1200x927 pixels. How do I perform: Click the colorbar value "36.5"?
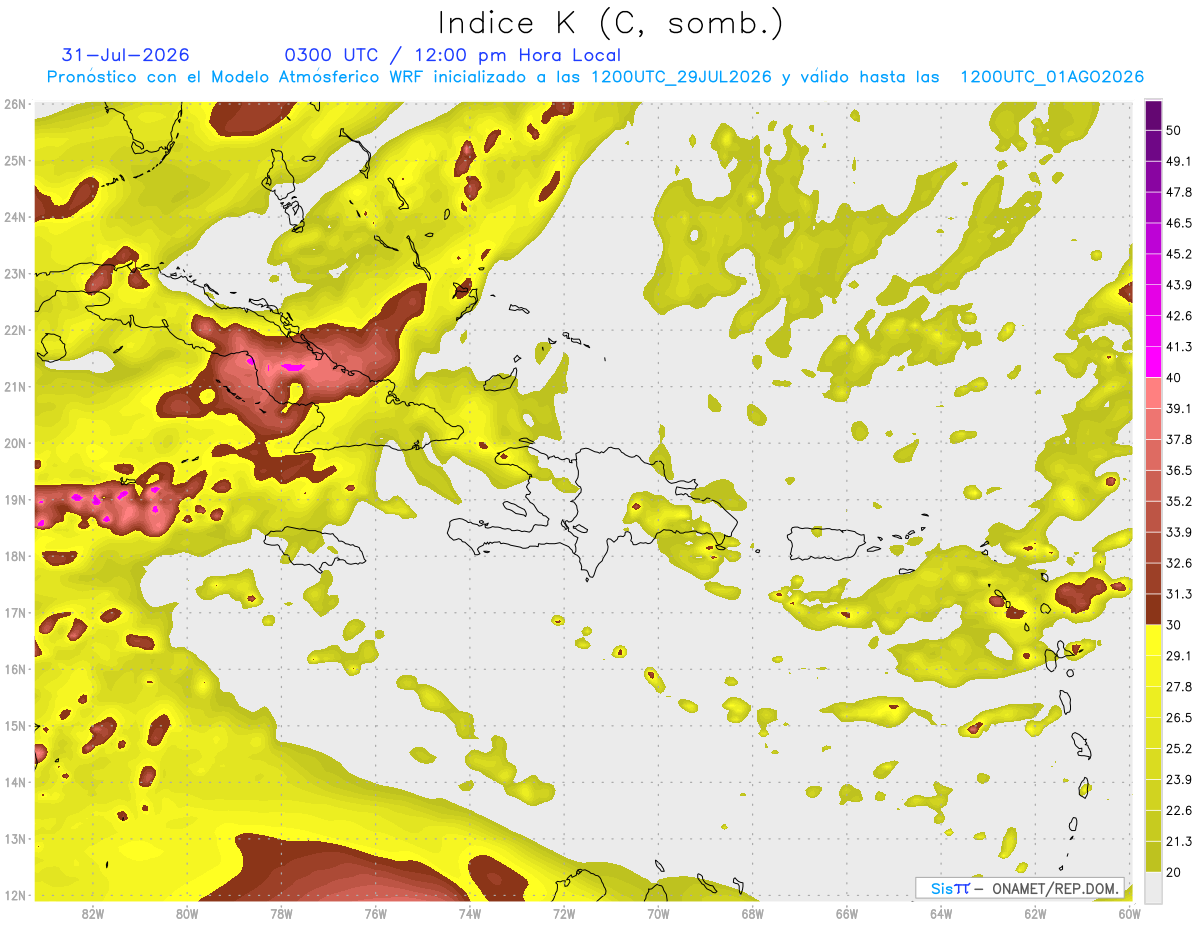pyautogui.click(x=1178, y=470)
